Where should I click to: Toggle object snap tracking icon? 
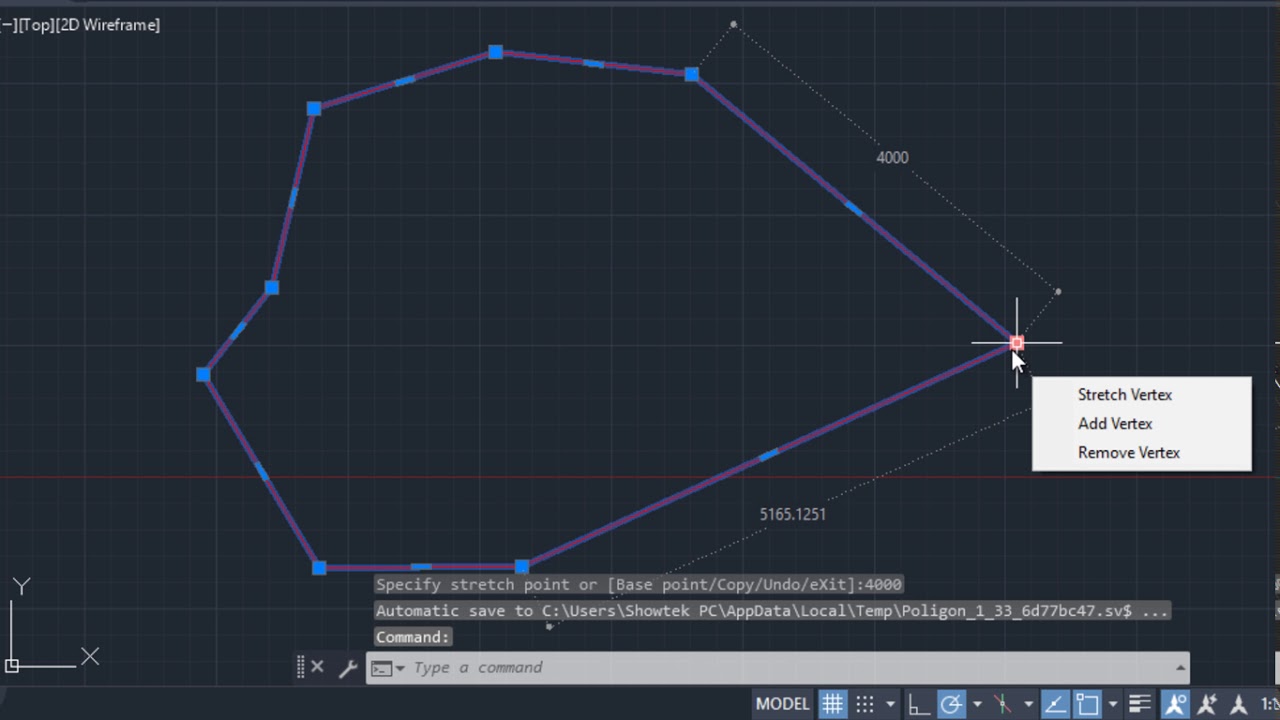tap(1055, 704)
